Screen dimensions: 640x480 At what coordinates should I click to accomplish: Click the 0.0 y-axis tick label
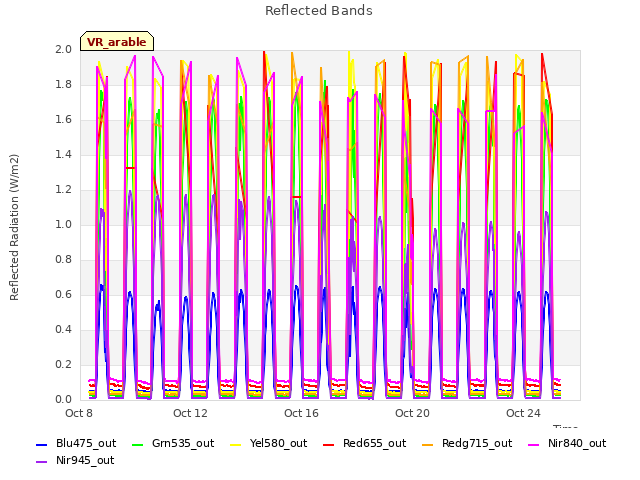(x=63, y=399)
